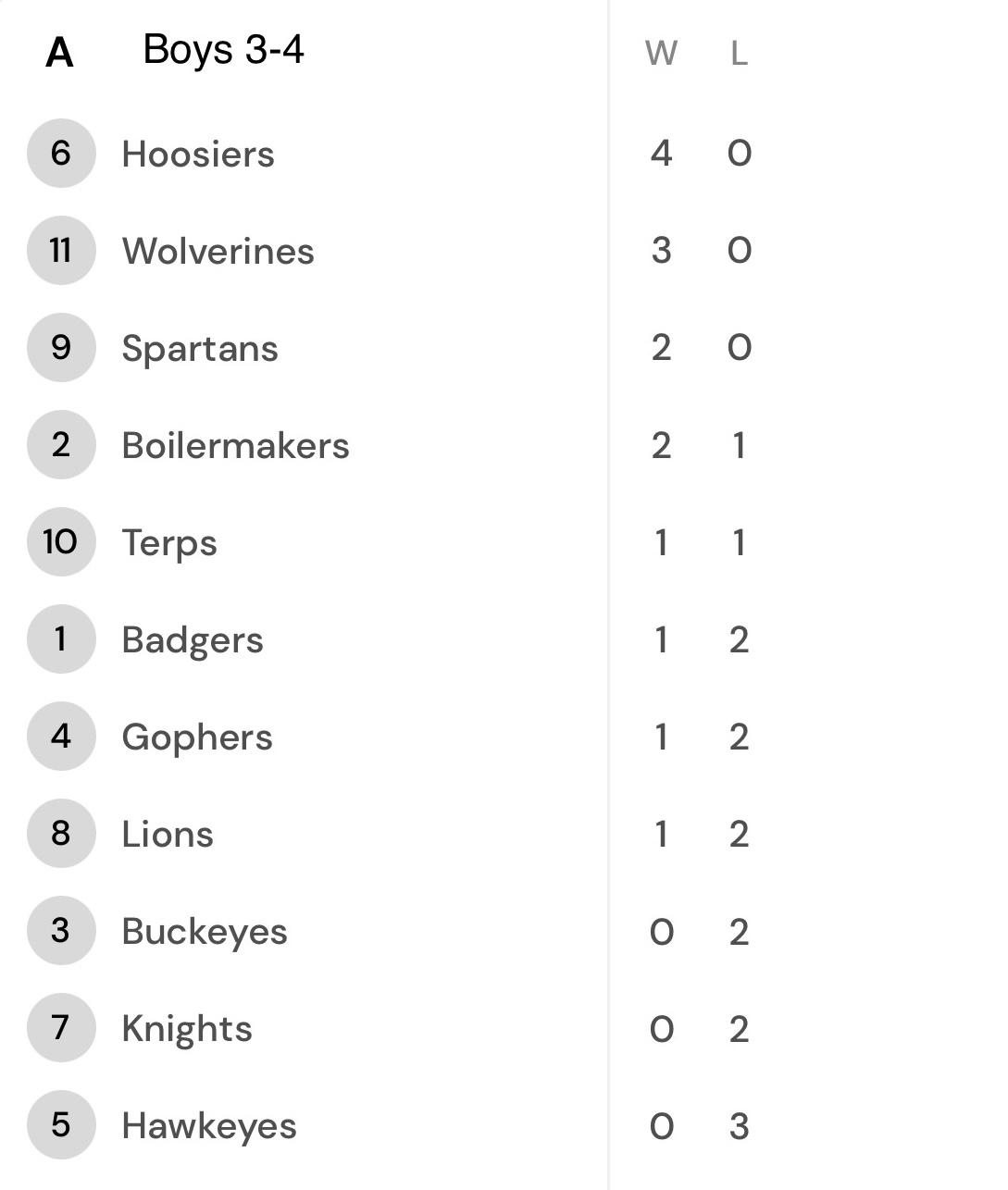Viewport: 1008px width, 1190px height.
Task: Click the L losses column header
Action: [x=739, y=54]
